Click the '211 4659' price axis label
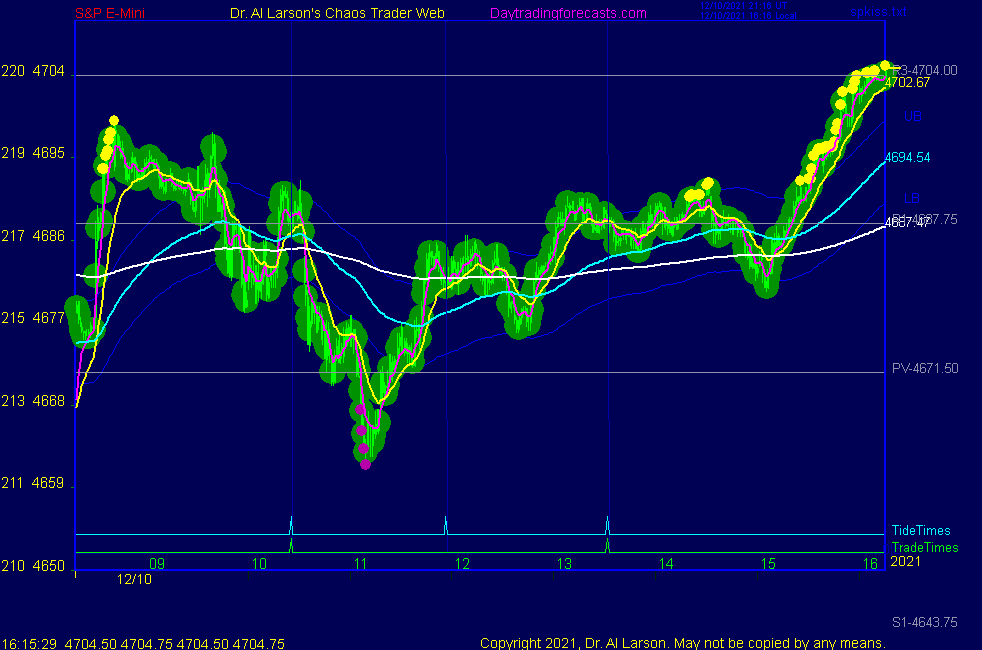 (x=33, y=483)
